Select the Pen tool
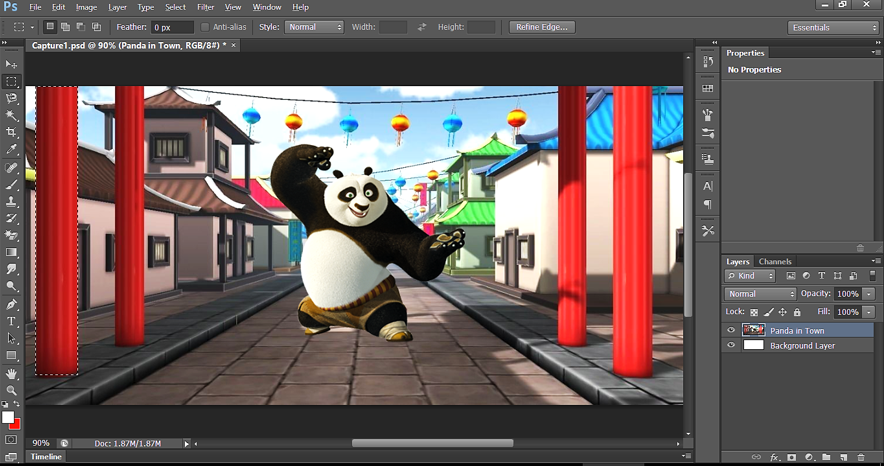This screenshot has height=466, width=885. 11,305
